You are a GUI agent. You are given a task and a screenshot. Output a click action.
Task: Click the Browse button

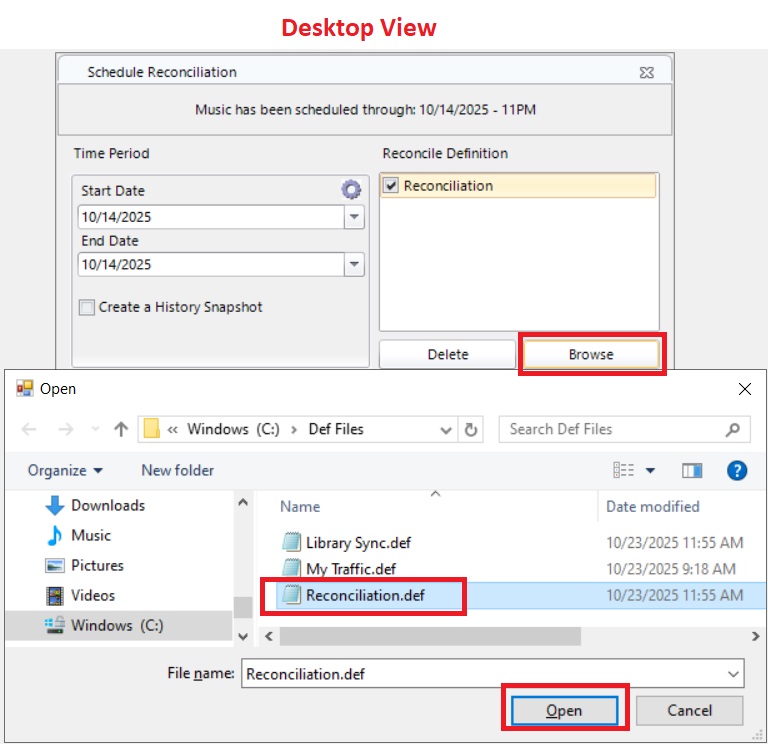(x=591, y=354)
